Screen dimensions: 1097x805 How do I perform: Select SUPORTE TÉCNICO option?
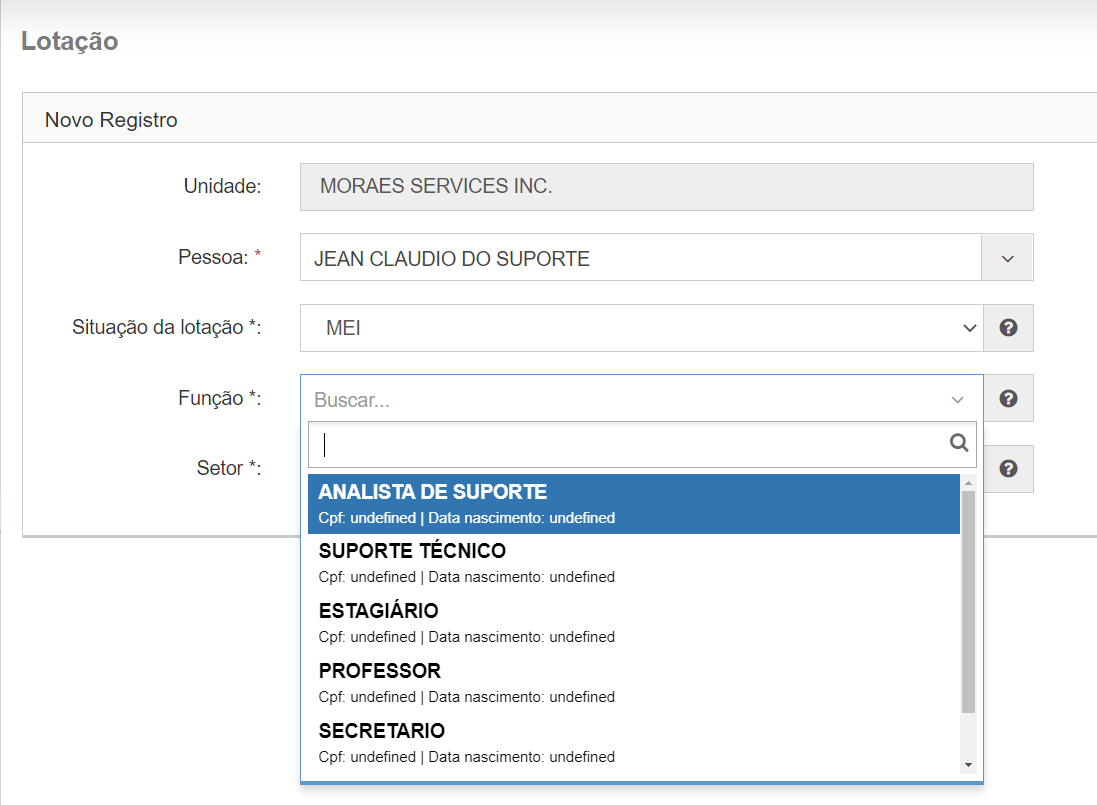pyautogui.click(x=634, y=563)
